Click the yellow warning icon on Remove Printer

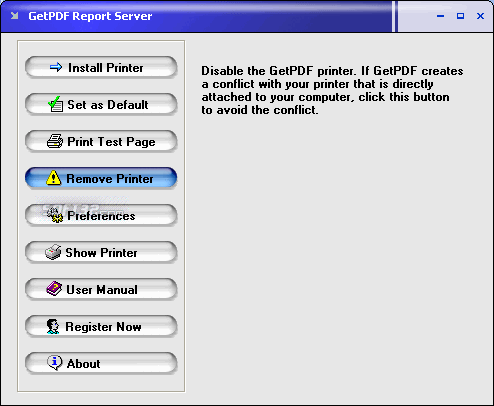[x=53, y=178]
